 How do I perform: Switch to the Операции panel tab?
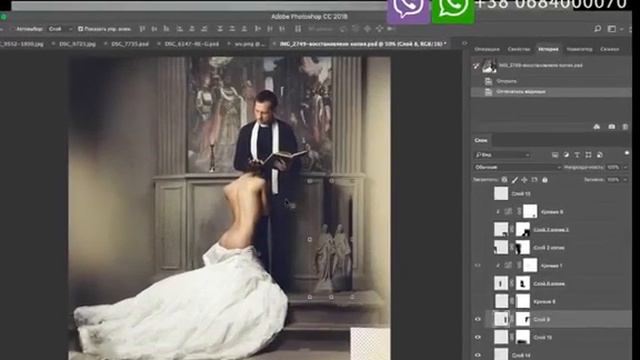487,49
